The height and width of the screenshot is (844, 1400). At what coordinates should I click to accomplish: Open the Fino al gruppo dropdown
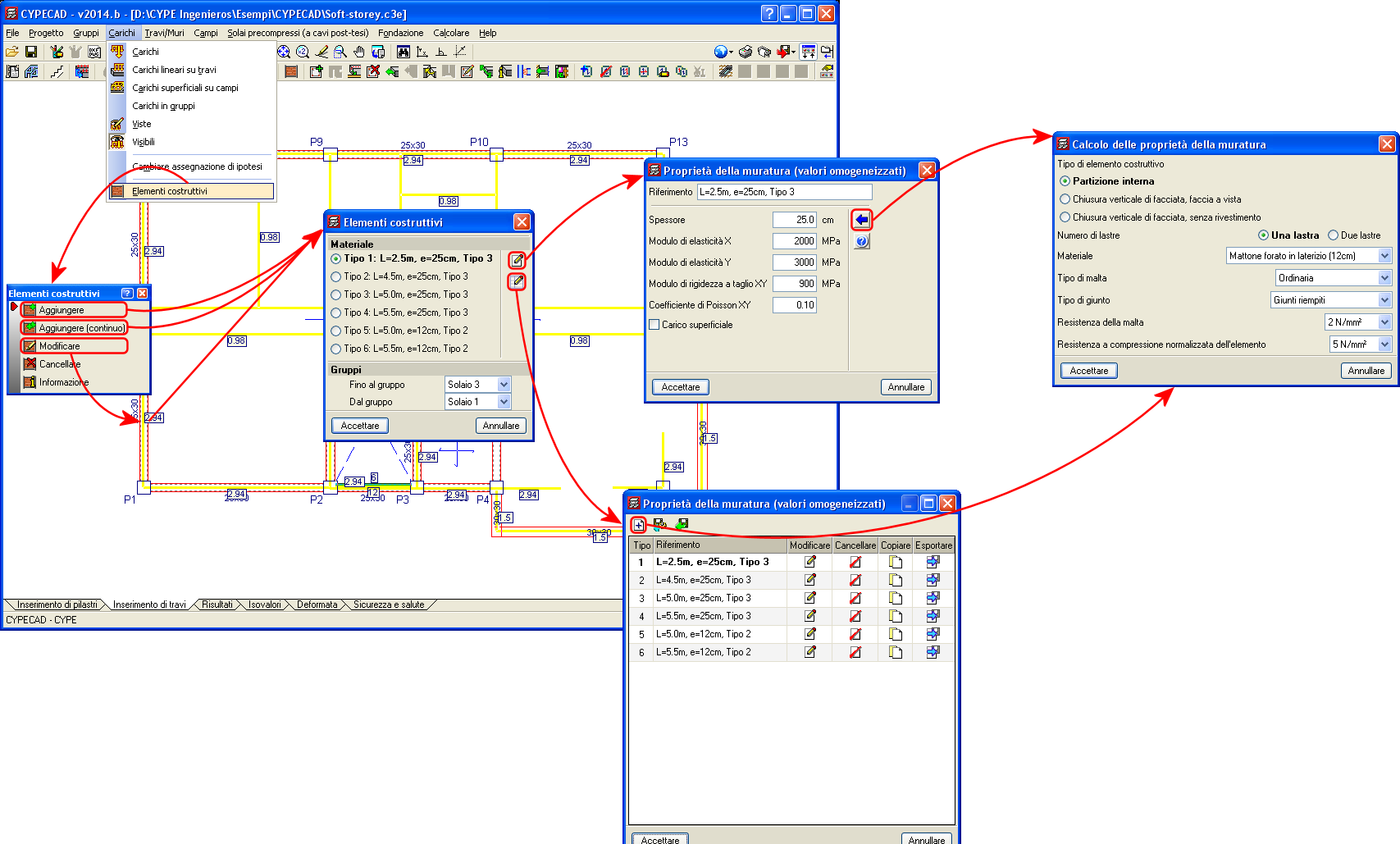click(504, 384)
